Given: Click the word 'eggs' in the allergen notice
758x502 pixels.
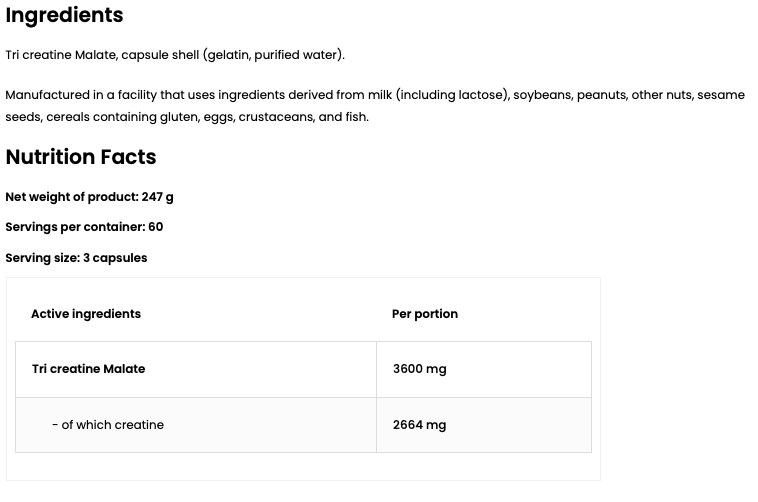Looking at the screenshot, I should click(215, 117).
